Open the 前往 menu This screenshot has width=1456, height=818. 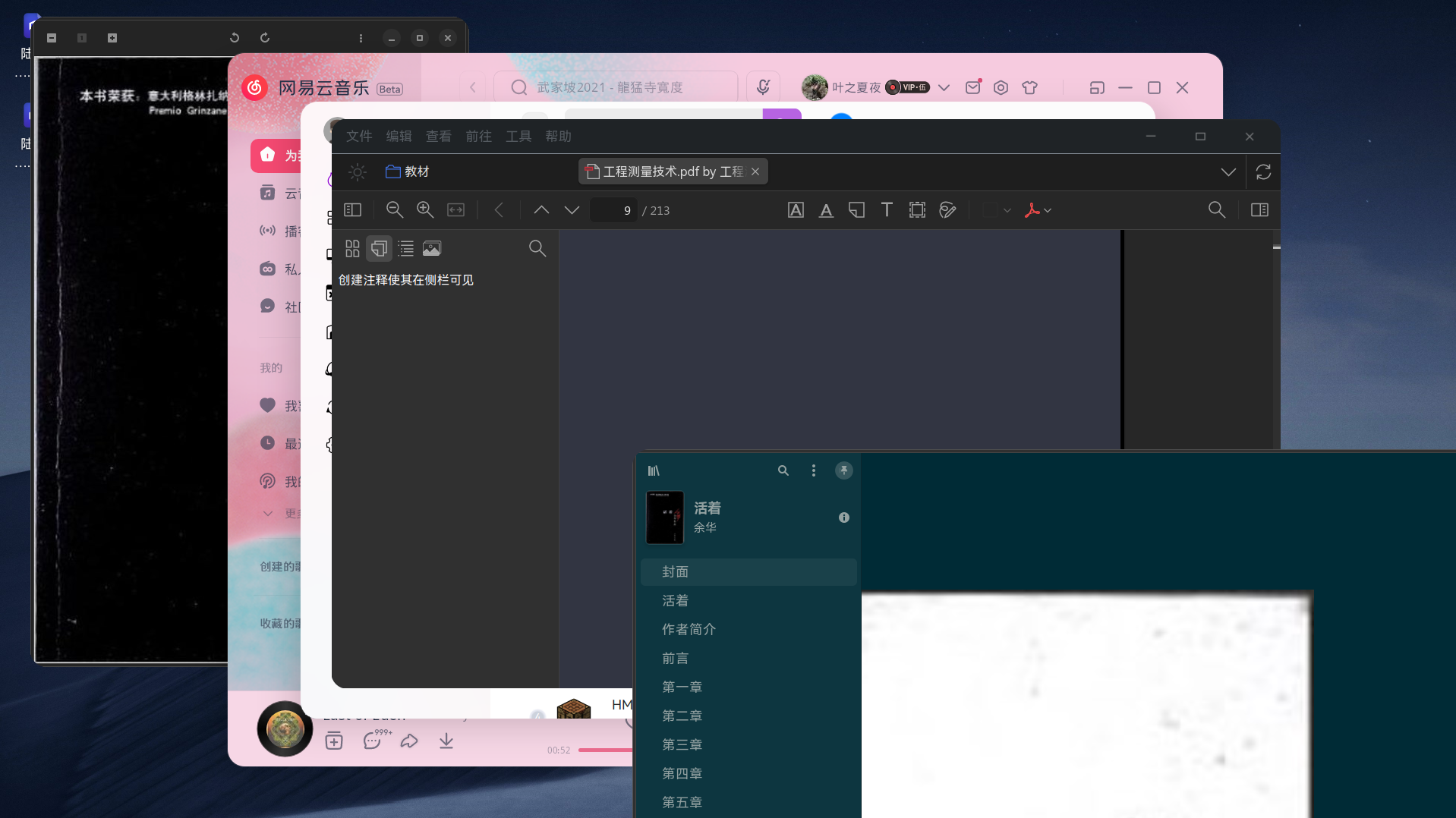click(478, 137)
